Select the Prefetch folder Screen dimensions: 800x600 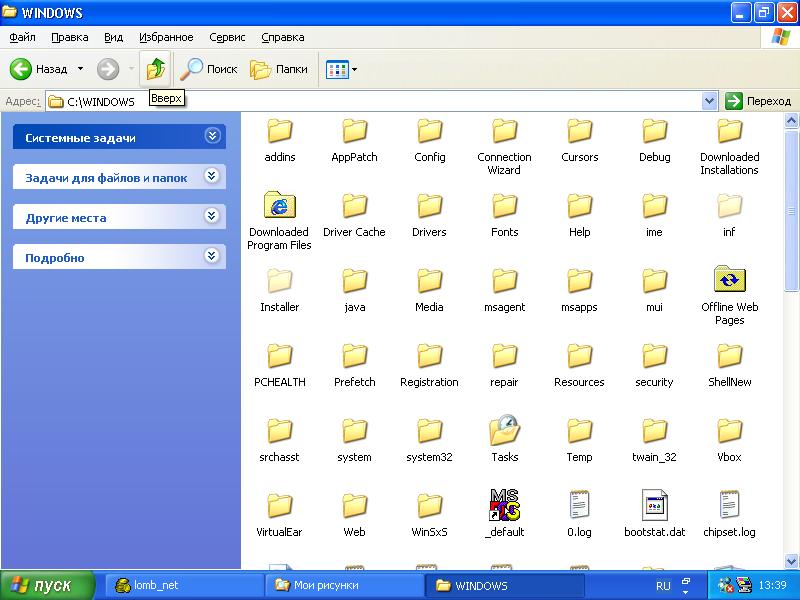[354, 365]
